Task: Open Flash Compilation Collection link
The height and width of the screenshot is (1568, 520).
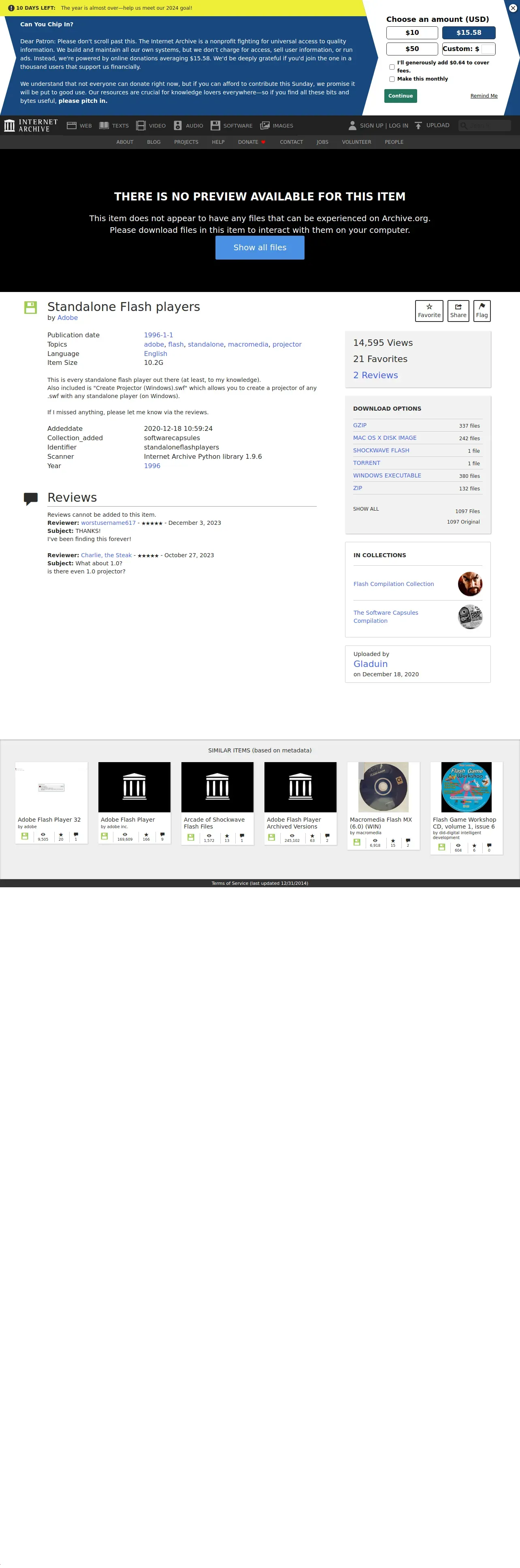Action: (393, 584)
